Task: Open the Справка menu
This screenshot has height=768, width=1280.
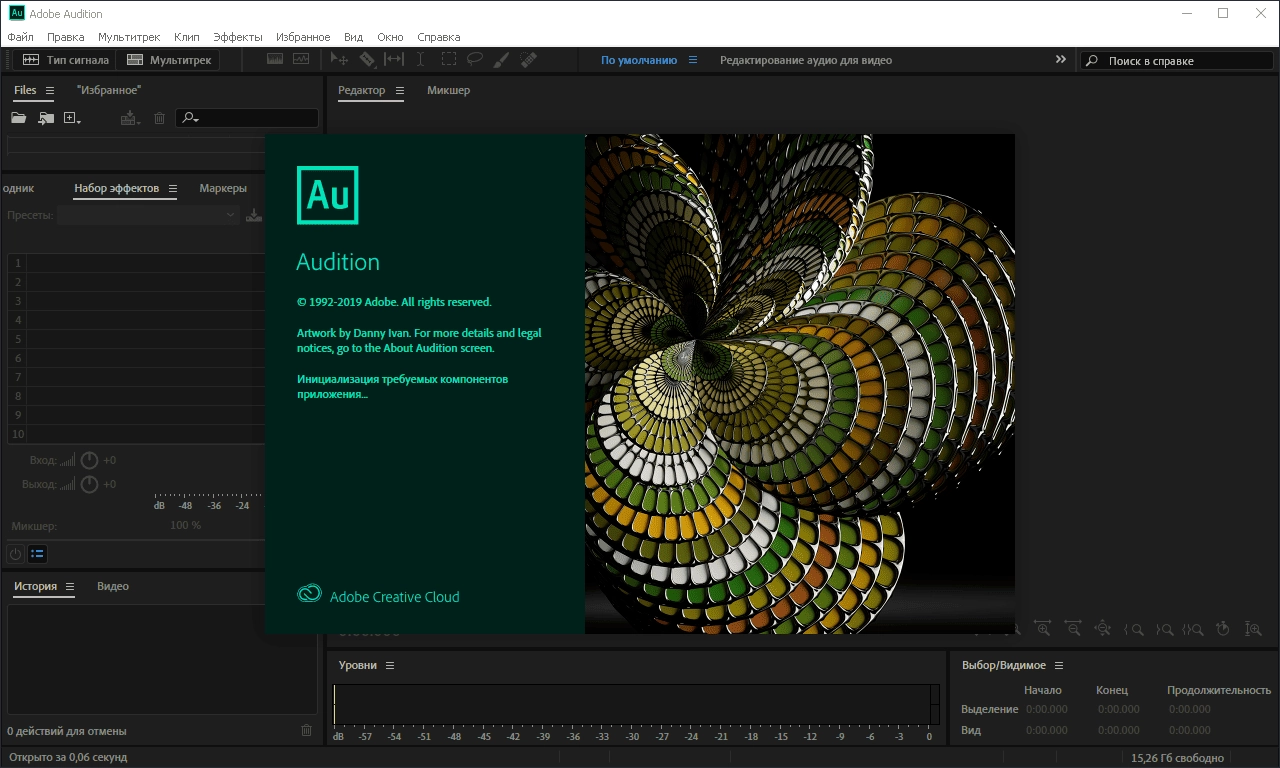Action: pos(439,37)
